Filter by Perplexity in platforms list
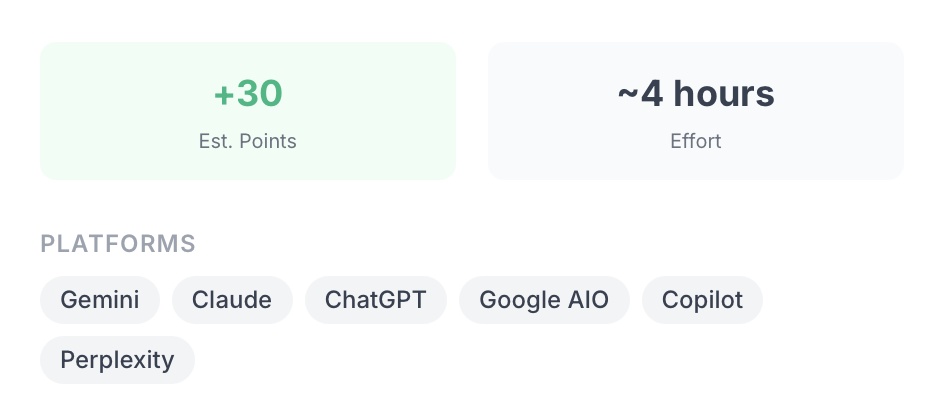The image size is (932, 414). tap(117, 360)
